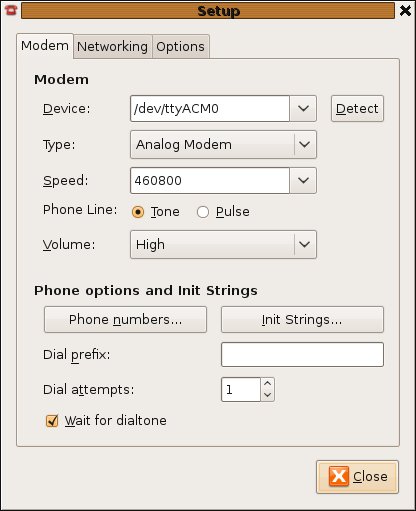This screenshot has height=511, width=416.
Task: Open the Init Strings dialog
Action: [302, 319]
